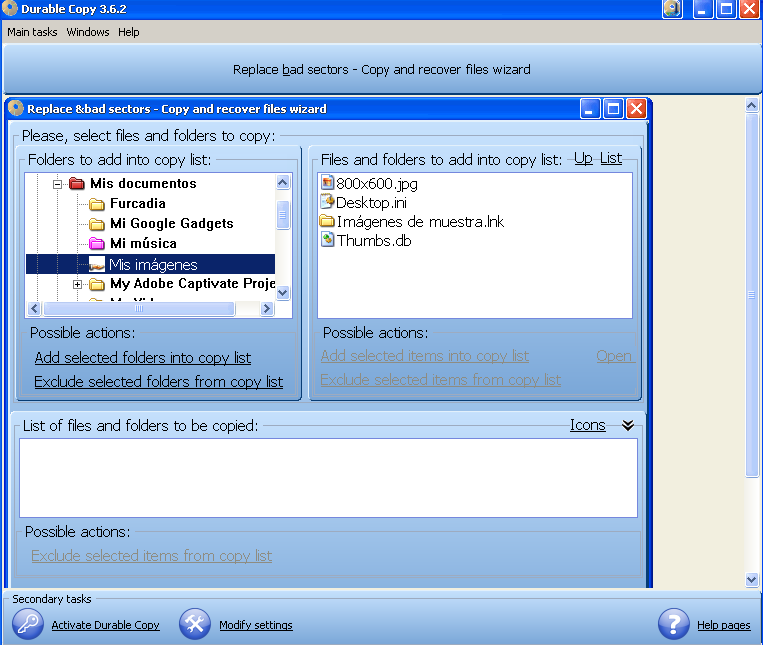Click the wizard window title bar icon
This screenshot has width=763, height=645.
(x=16, y=108)
